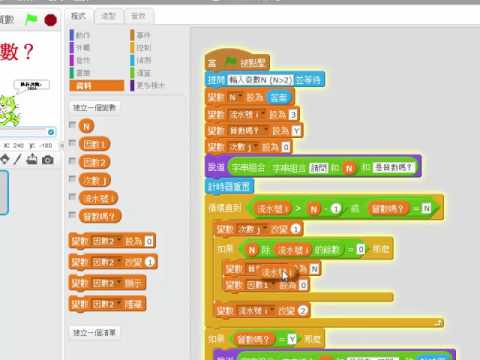Click the 請問 text field in the say block

point(319,168)
